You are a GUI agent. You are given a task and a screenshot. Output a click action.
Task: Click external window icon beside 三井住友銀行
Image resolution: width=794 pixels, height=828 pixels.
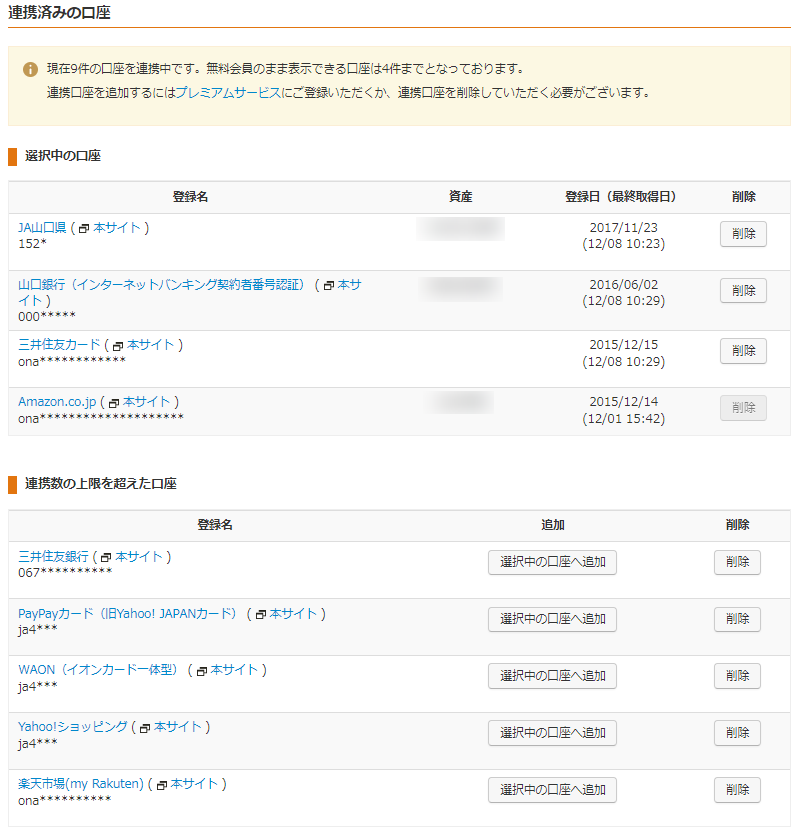pos(106,558)
